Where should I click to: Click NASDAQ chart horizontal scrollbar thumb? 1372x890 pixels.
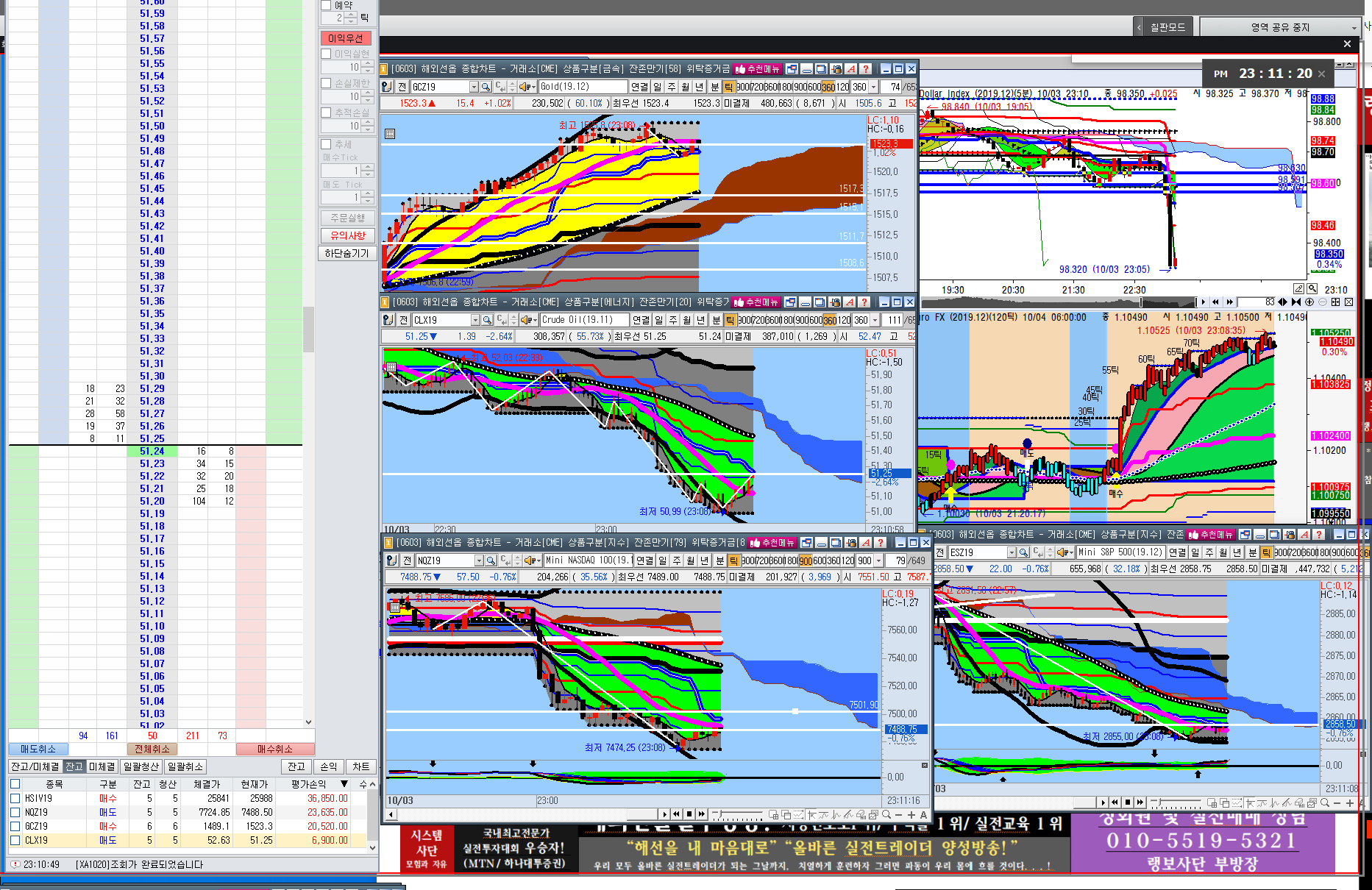[x=644, y=814]
